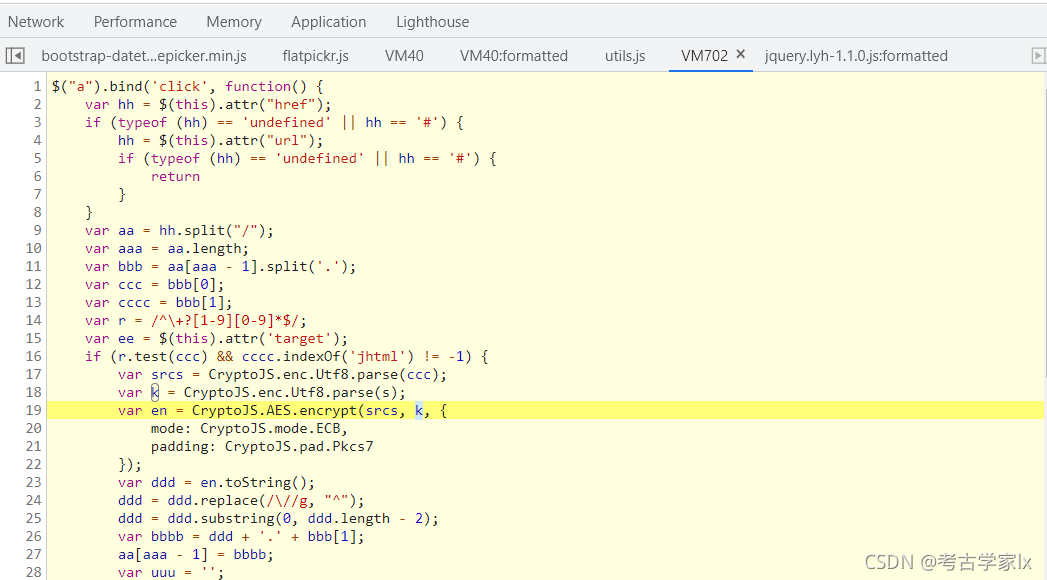Image resolution: width=1047 pixels, height=580 pixels.
Task: Go to the Memory panel
Action: (x=234, y=21)
